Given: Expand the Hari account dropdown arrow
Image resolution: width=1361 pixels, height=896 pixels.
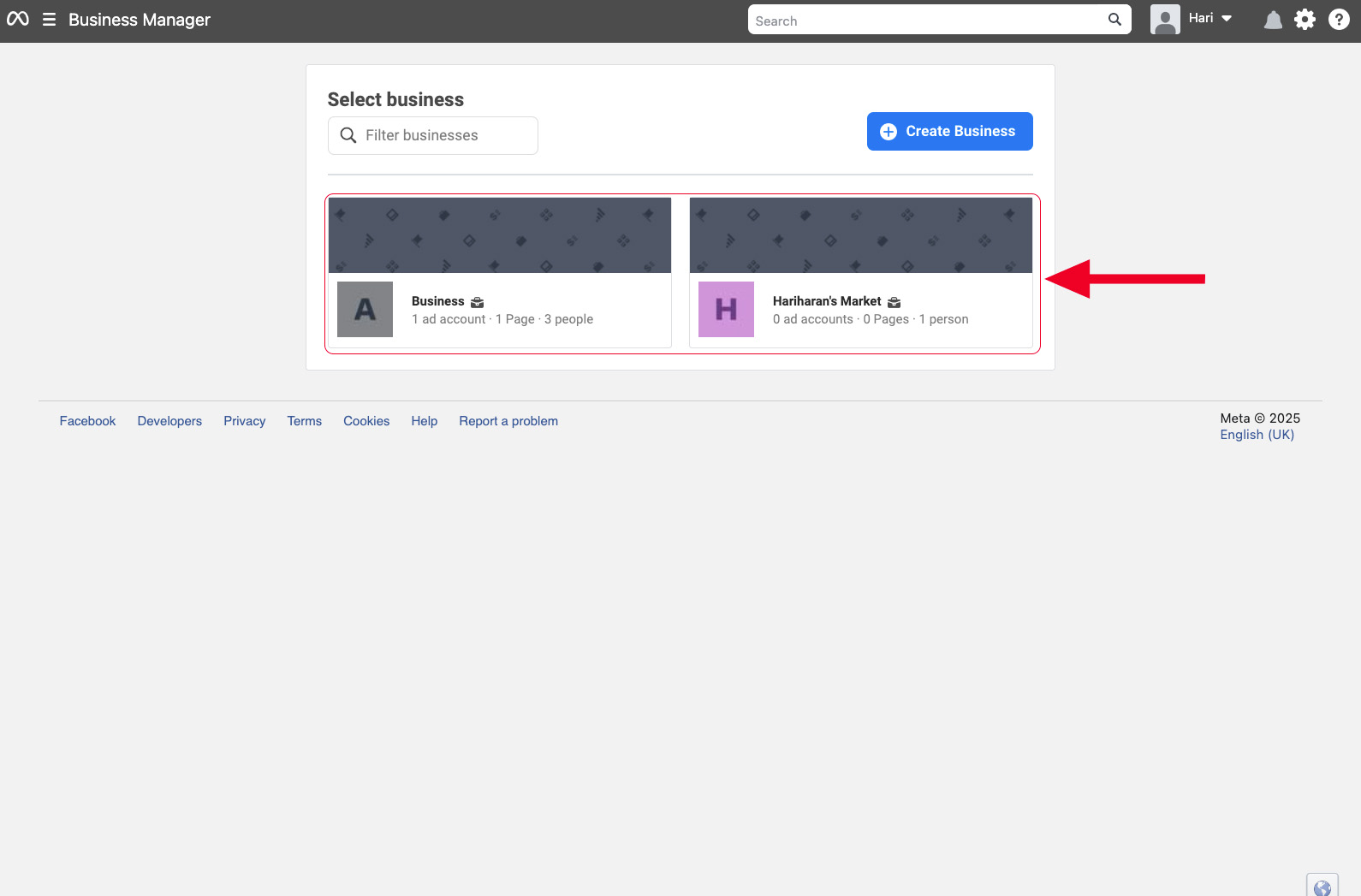Looking at the screenshot, I should tap(1227, 19).
